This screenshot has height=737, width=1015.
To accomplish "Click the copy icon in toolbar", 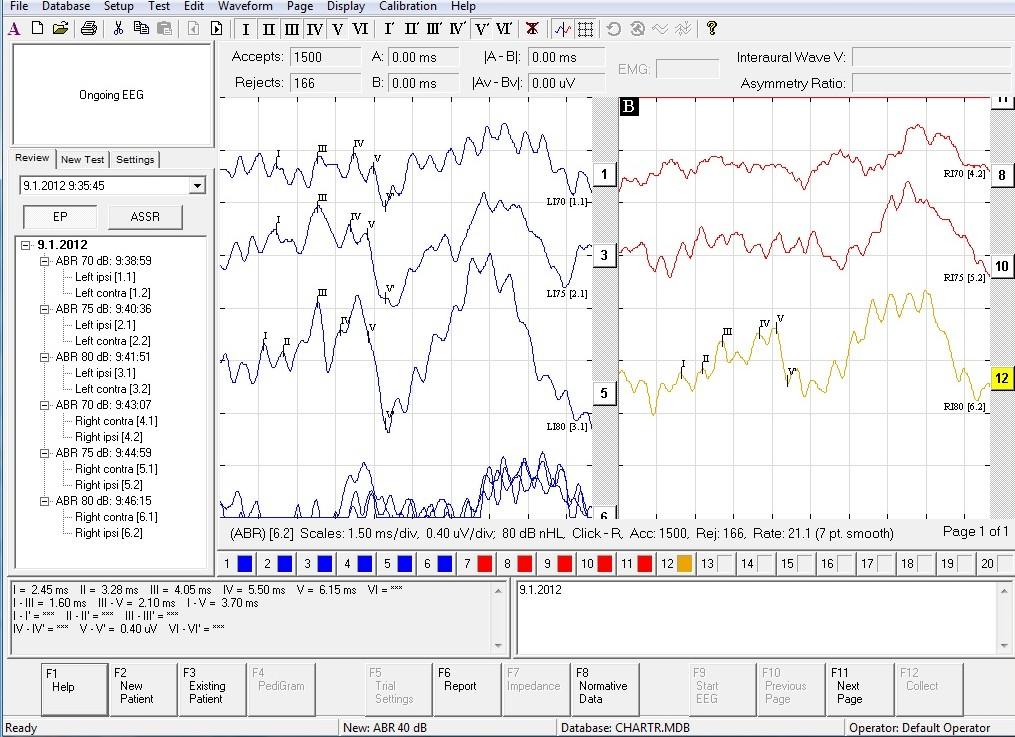I will coord(140,28).
